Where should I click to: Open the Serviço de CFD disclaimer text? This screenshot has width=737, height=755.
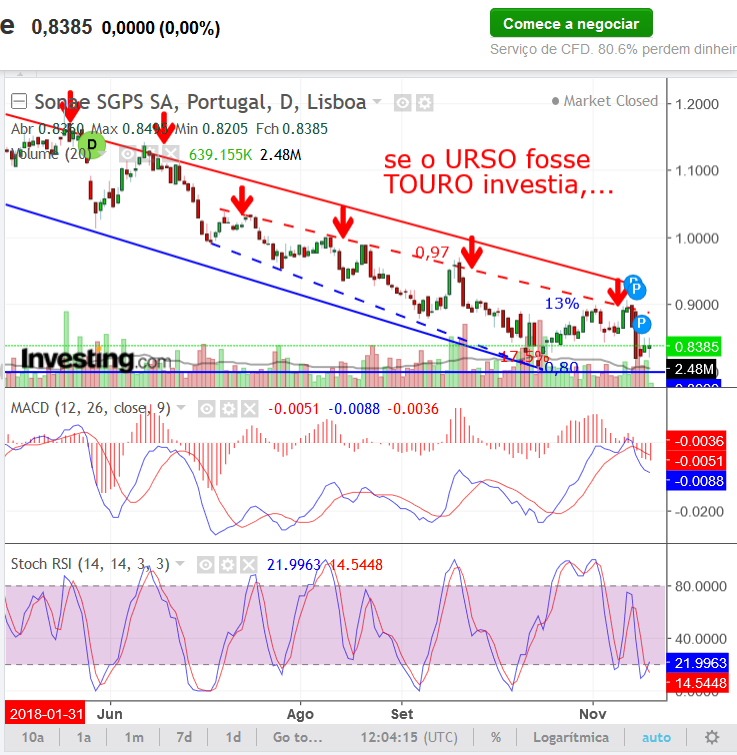[613, 49]
